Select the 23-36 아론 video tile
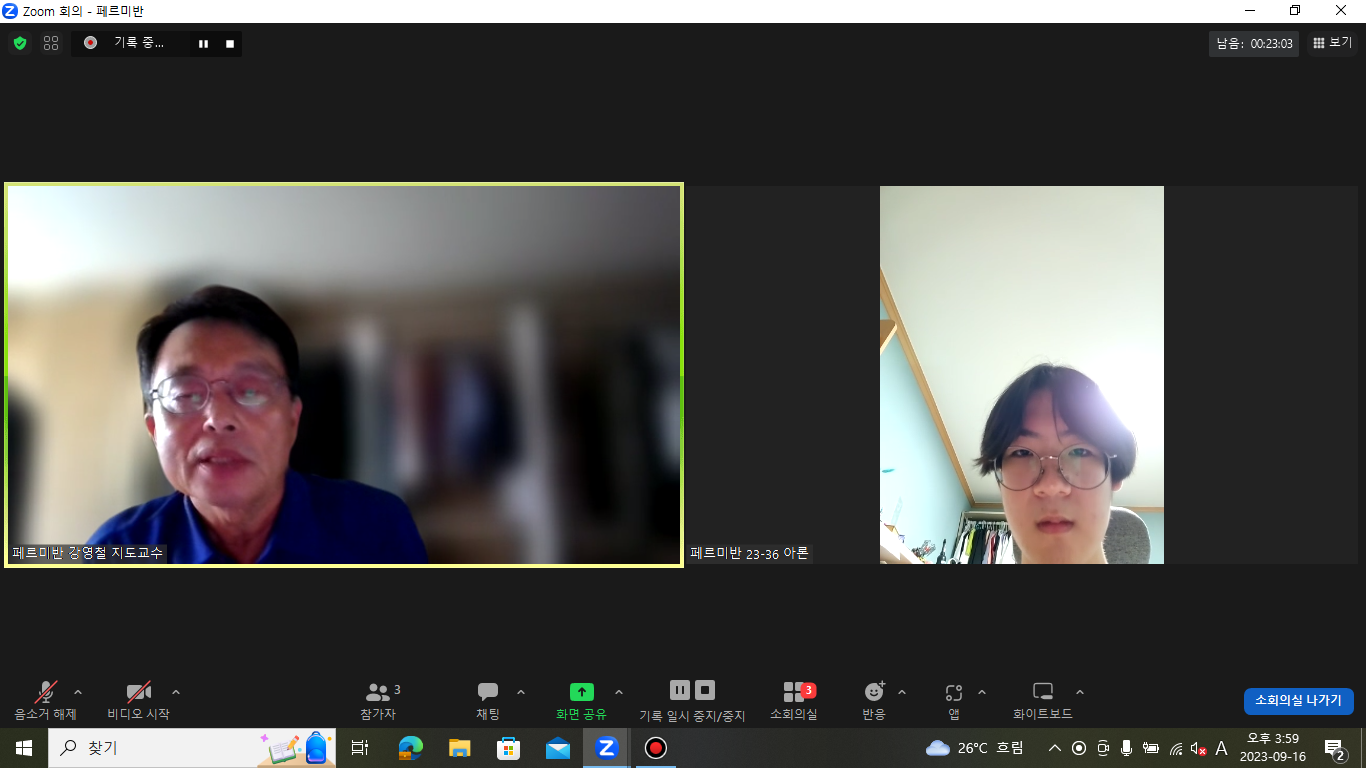 1022,375
